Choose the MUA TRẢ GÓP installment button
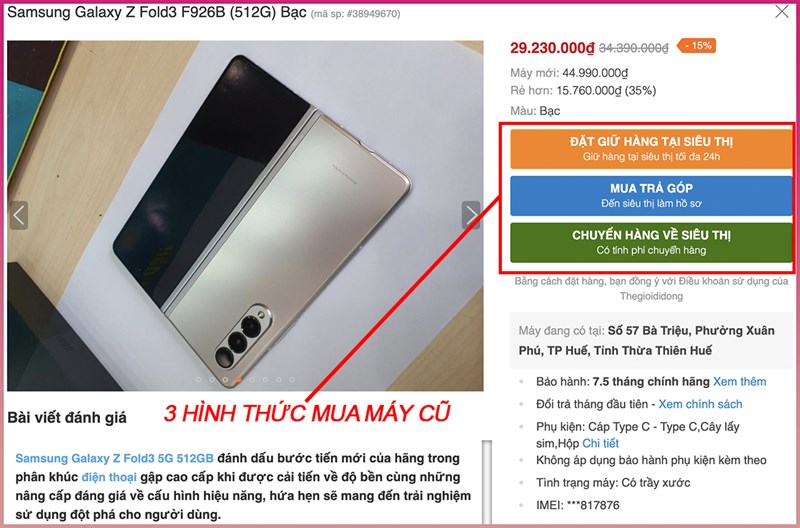Screen dimensions: 800x528 (651, 195)
